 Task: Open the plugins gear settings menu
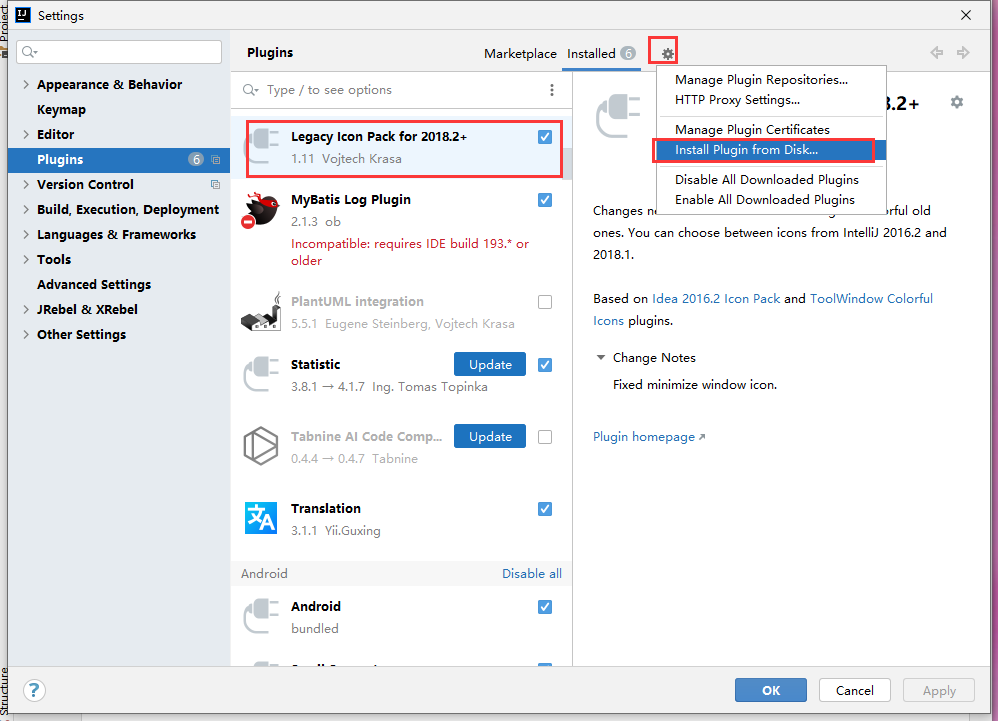pyautogui.click(x=667, y=54)
